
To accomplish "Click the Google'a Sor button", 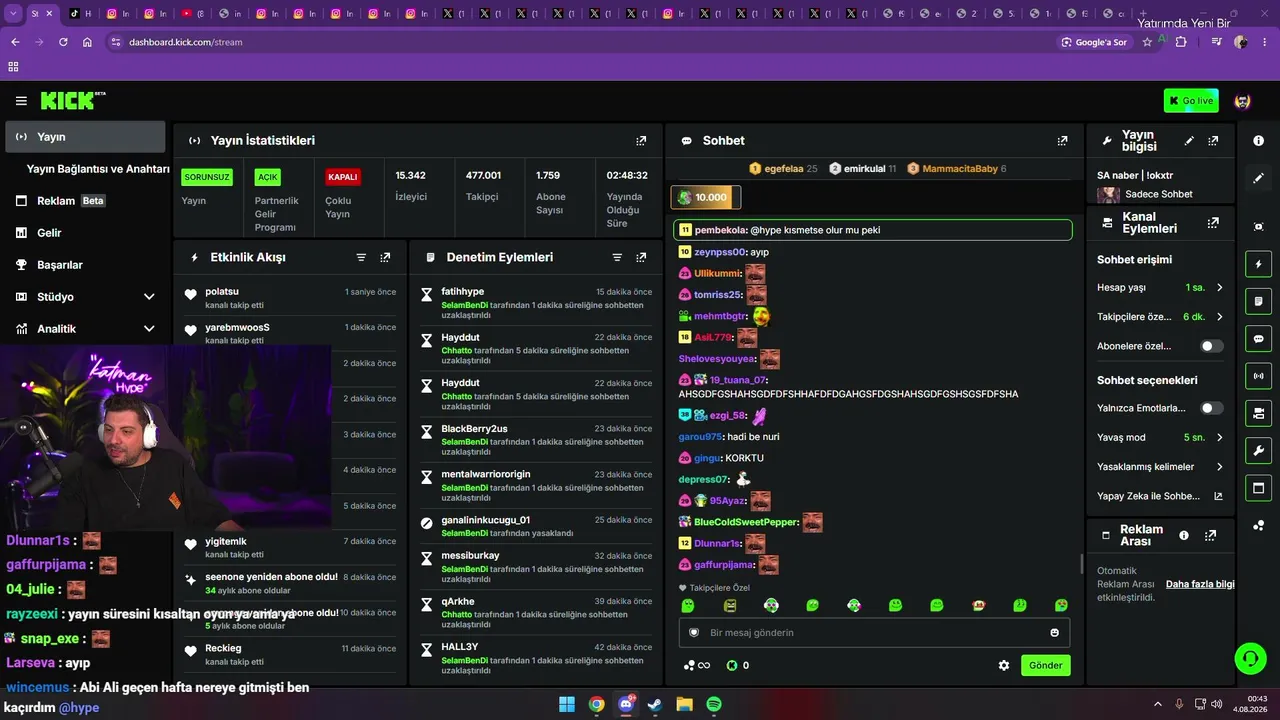I will tap(1095, 42).
